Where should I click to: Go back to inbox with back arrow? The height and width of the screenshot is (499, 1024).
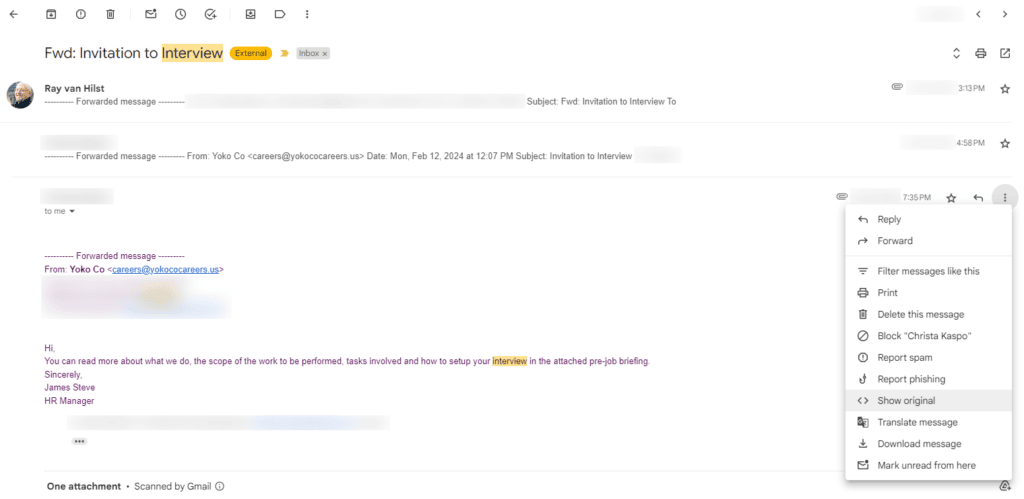(14, 15)
